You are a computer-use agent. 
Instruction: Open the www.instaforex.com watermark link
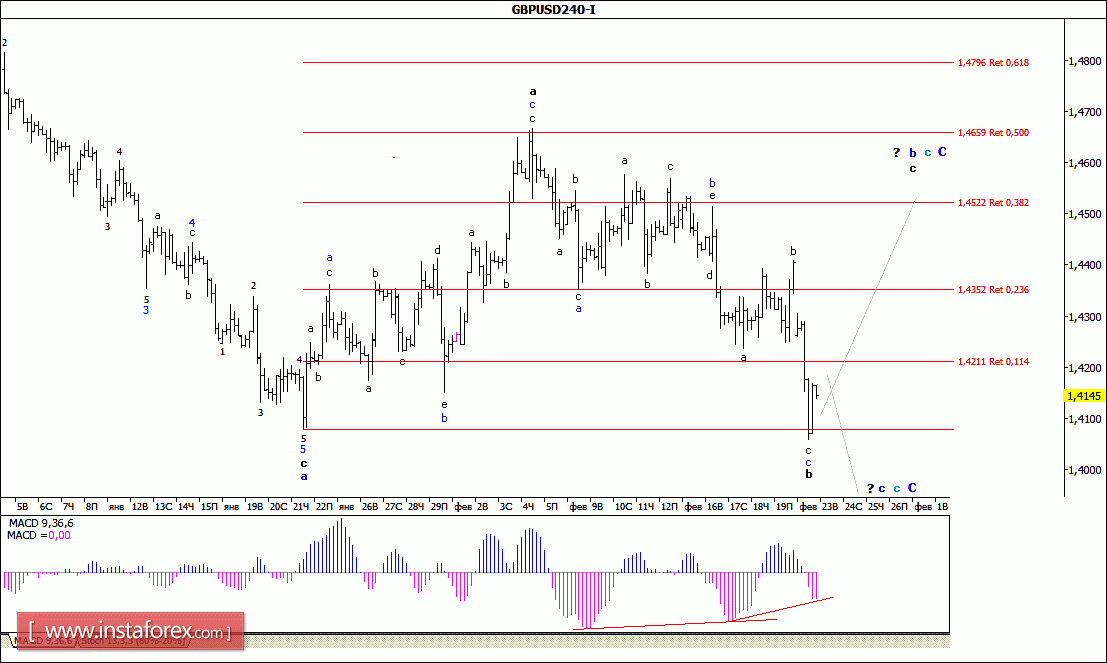pos(131,631)
